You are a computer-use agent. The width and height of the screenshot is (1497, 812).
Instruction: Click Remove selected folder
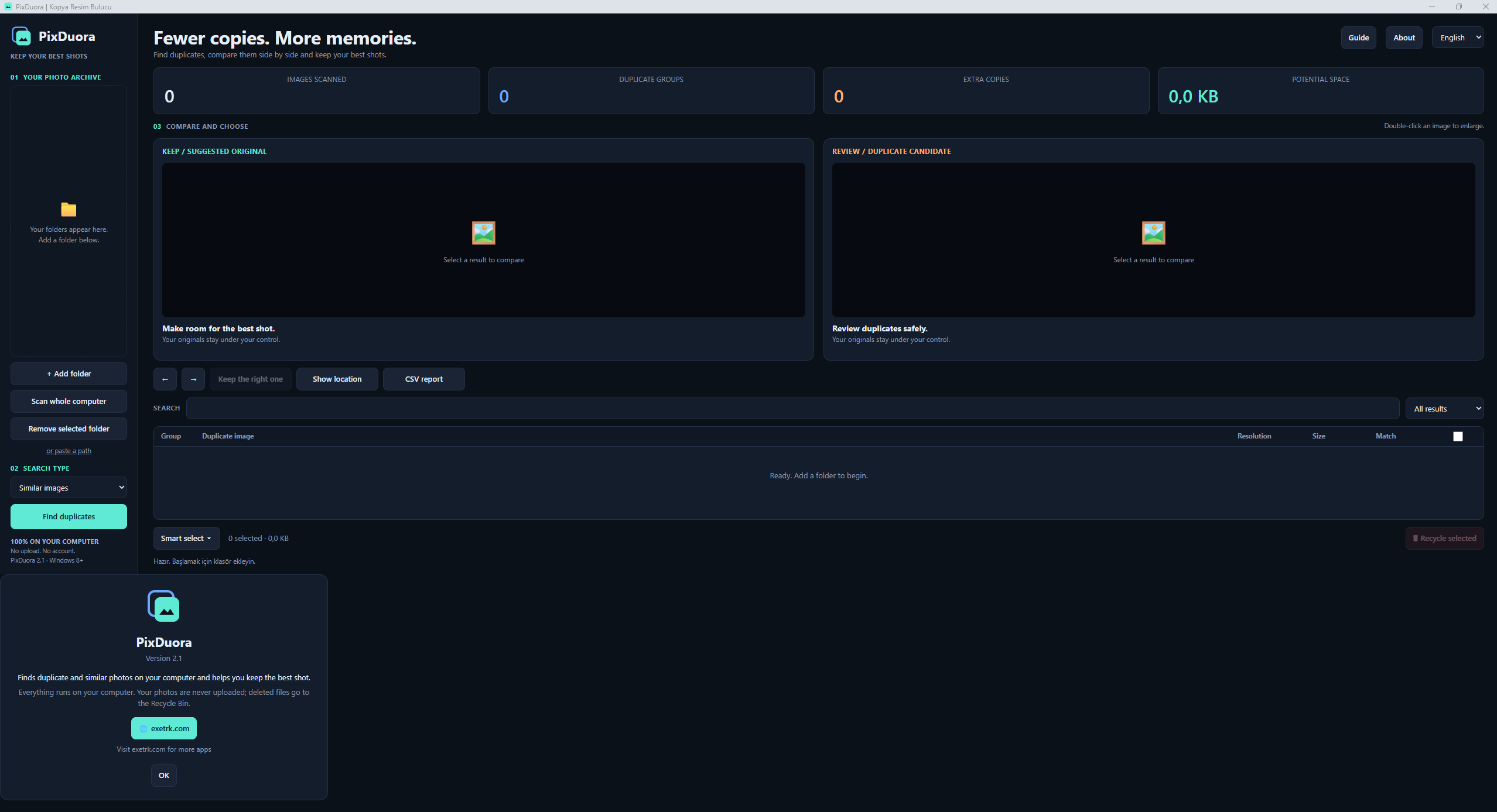69,429
